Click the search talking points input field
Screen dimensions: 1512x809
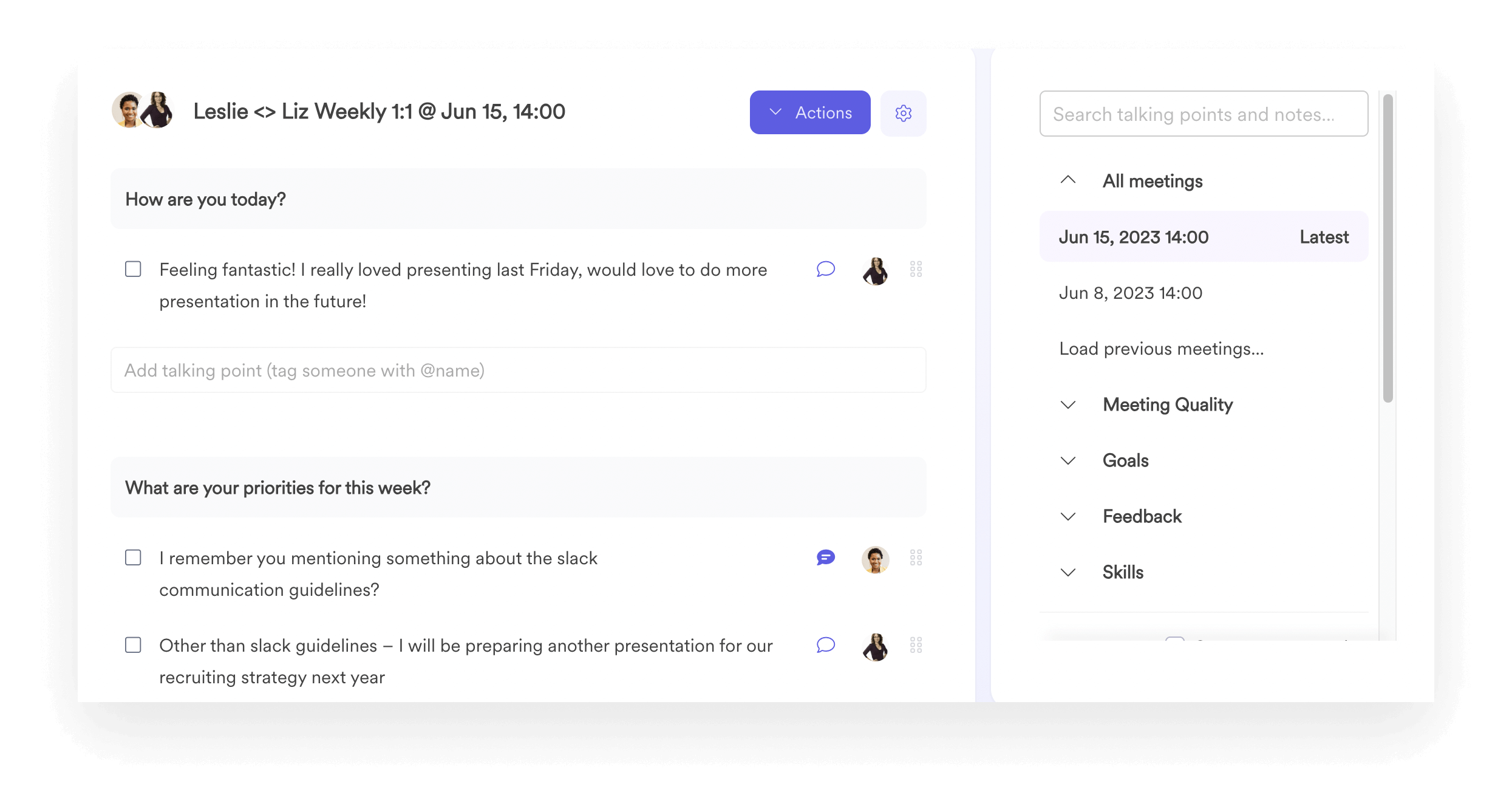tap(1204, 113)
